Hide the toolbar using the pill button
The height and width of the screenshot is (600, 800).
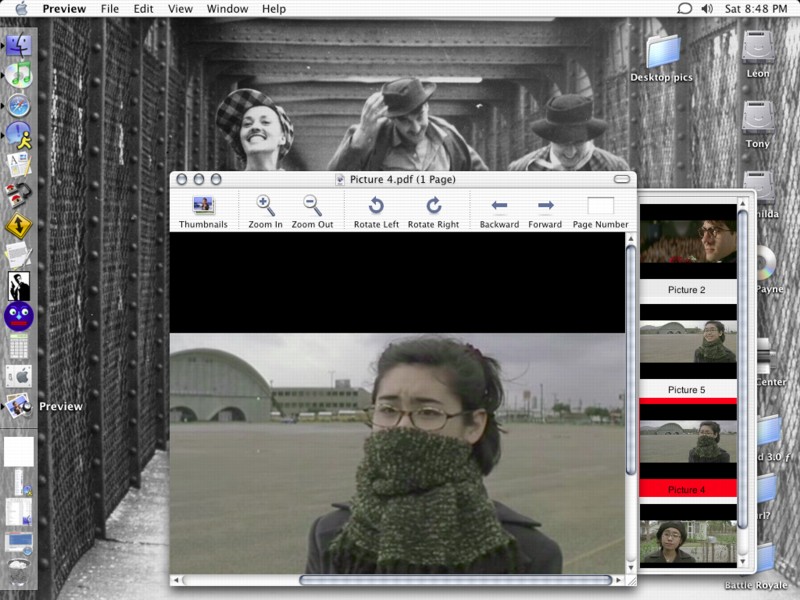(624, 179)
